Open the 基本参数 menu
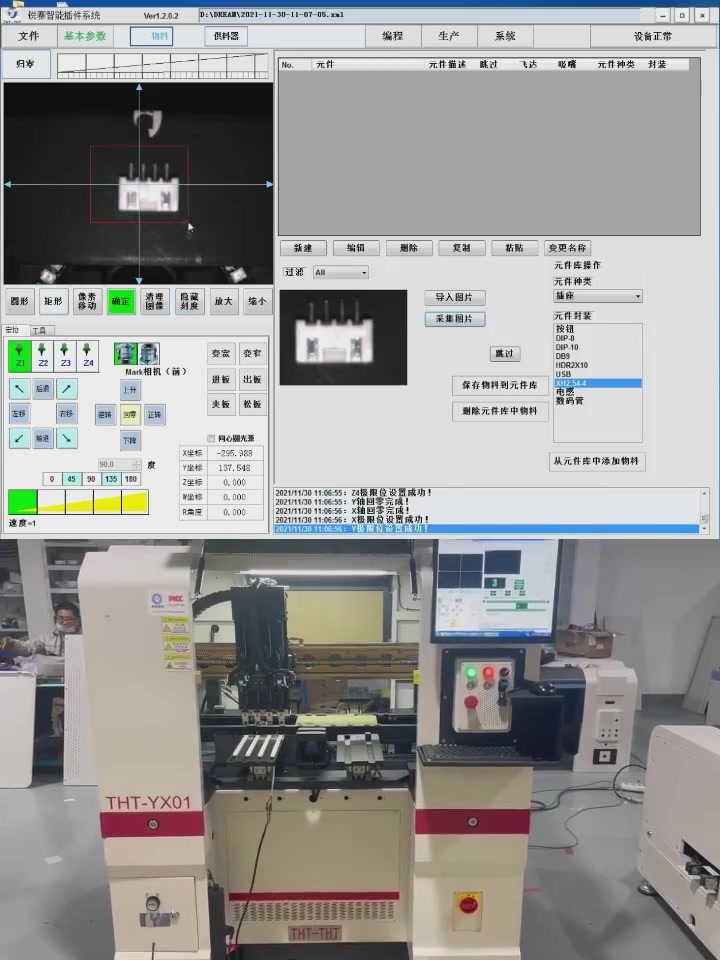The height and width of the screenshot is (960, 720). pos(85,36)
